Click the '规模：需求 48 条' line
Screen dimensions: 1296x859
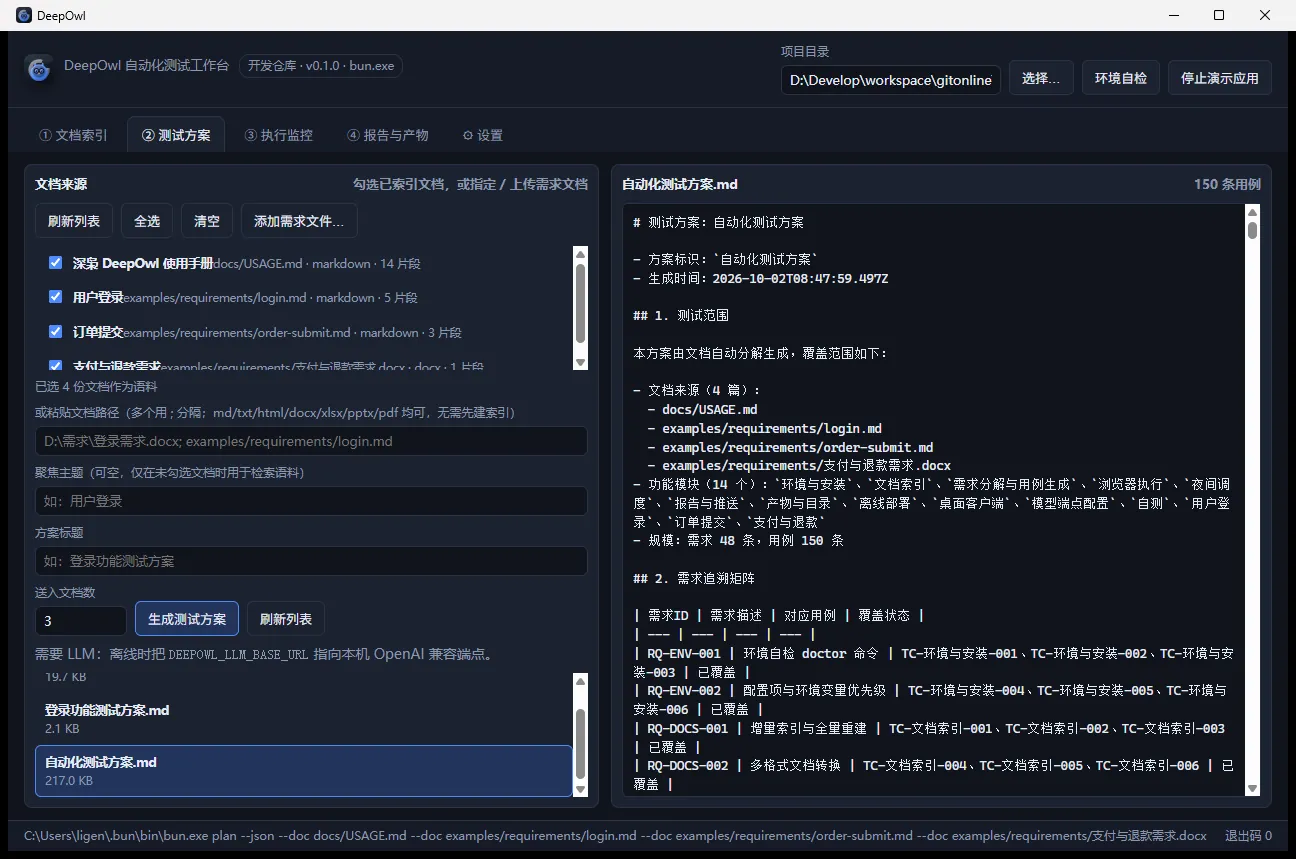pyautogui.click(x=738, y=540)
